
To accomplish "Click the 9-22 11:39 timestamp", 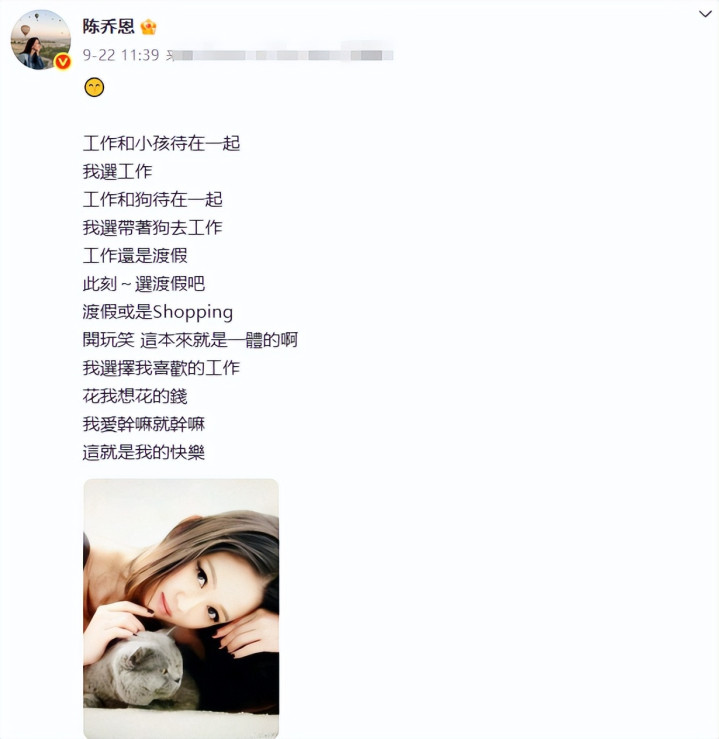I will (121, 55).
